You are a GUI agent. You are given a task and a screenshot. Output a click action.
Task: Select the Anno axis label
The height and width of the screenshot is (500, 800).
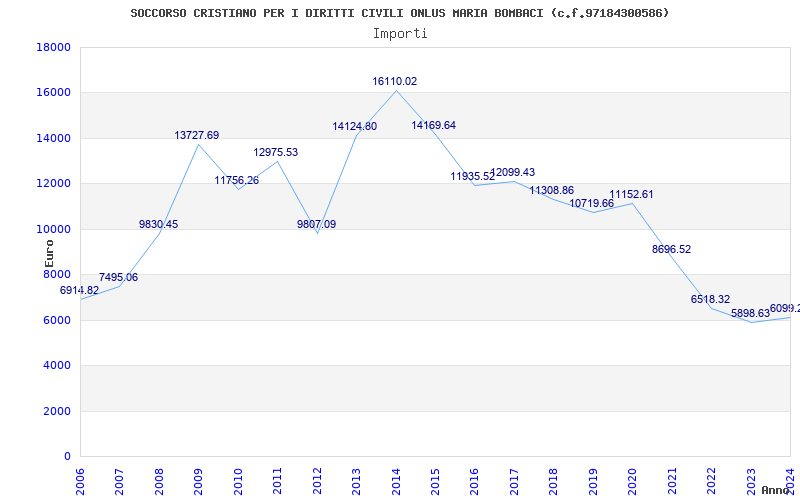pyautogui.click(x=776, y=490)
